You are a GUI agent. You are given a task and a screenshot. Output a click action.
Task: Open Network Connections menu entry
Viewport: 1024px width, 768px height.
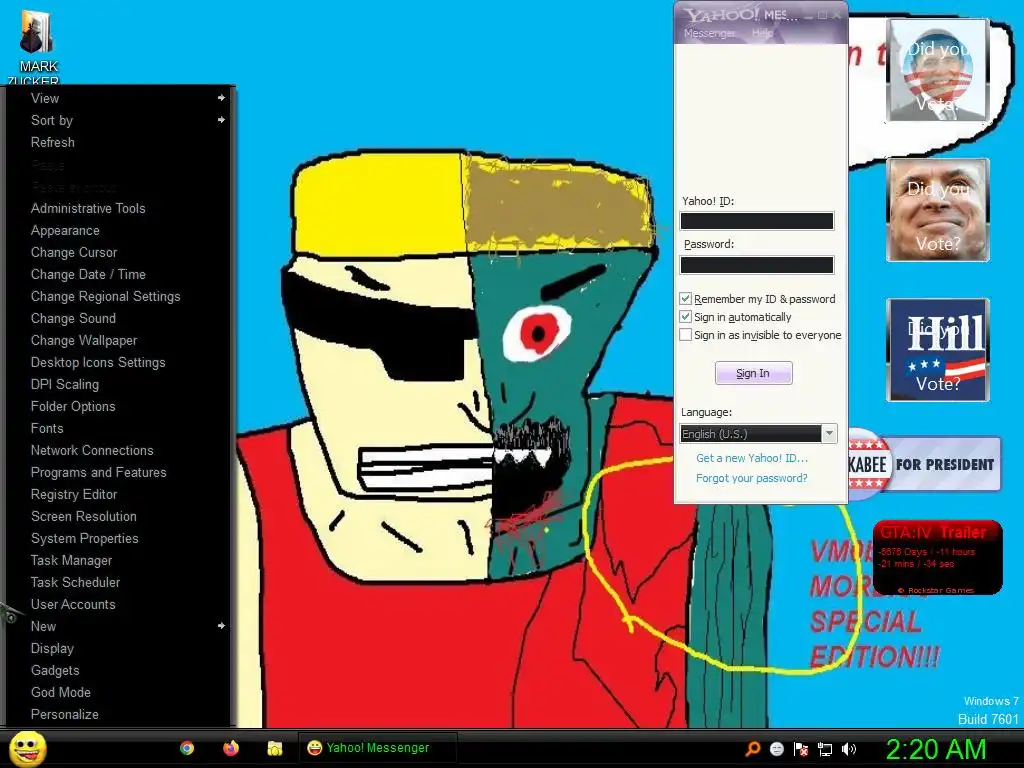click(119, 450)
